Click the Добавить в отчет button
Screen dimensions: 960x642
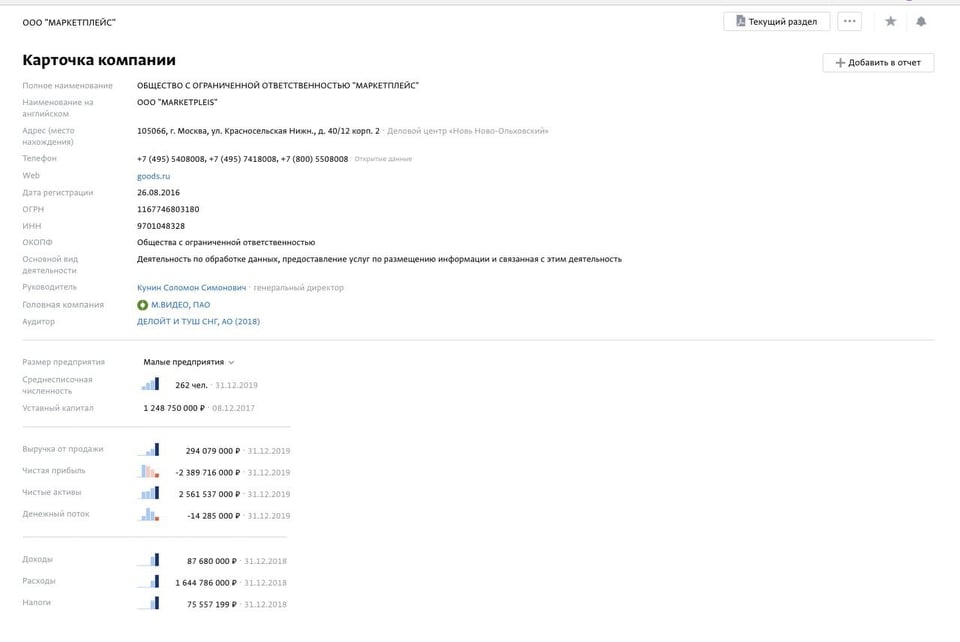pyautogui.click(x=878, y=63)
